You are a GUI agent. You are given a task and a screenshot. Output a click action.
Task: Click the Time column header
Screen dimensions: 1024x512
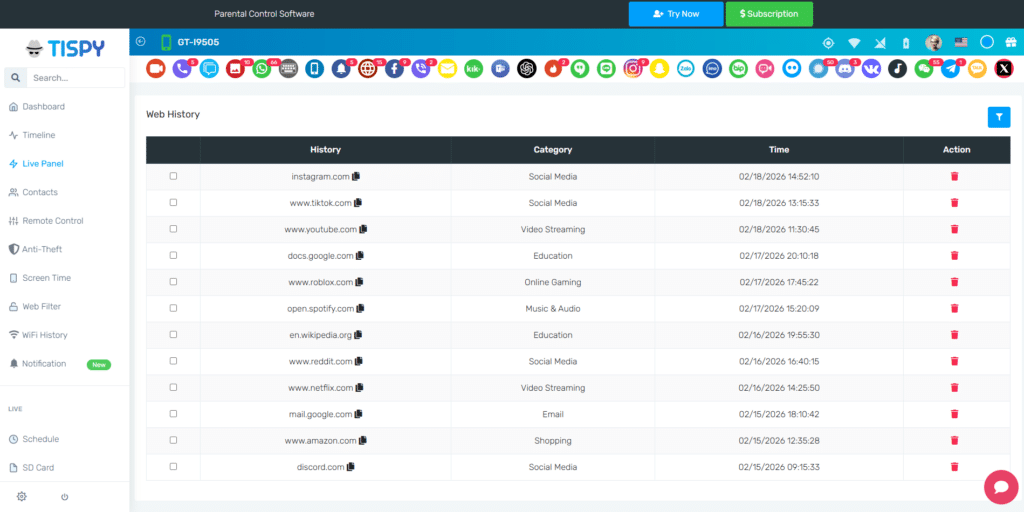tap(778, 150)
